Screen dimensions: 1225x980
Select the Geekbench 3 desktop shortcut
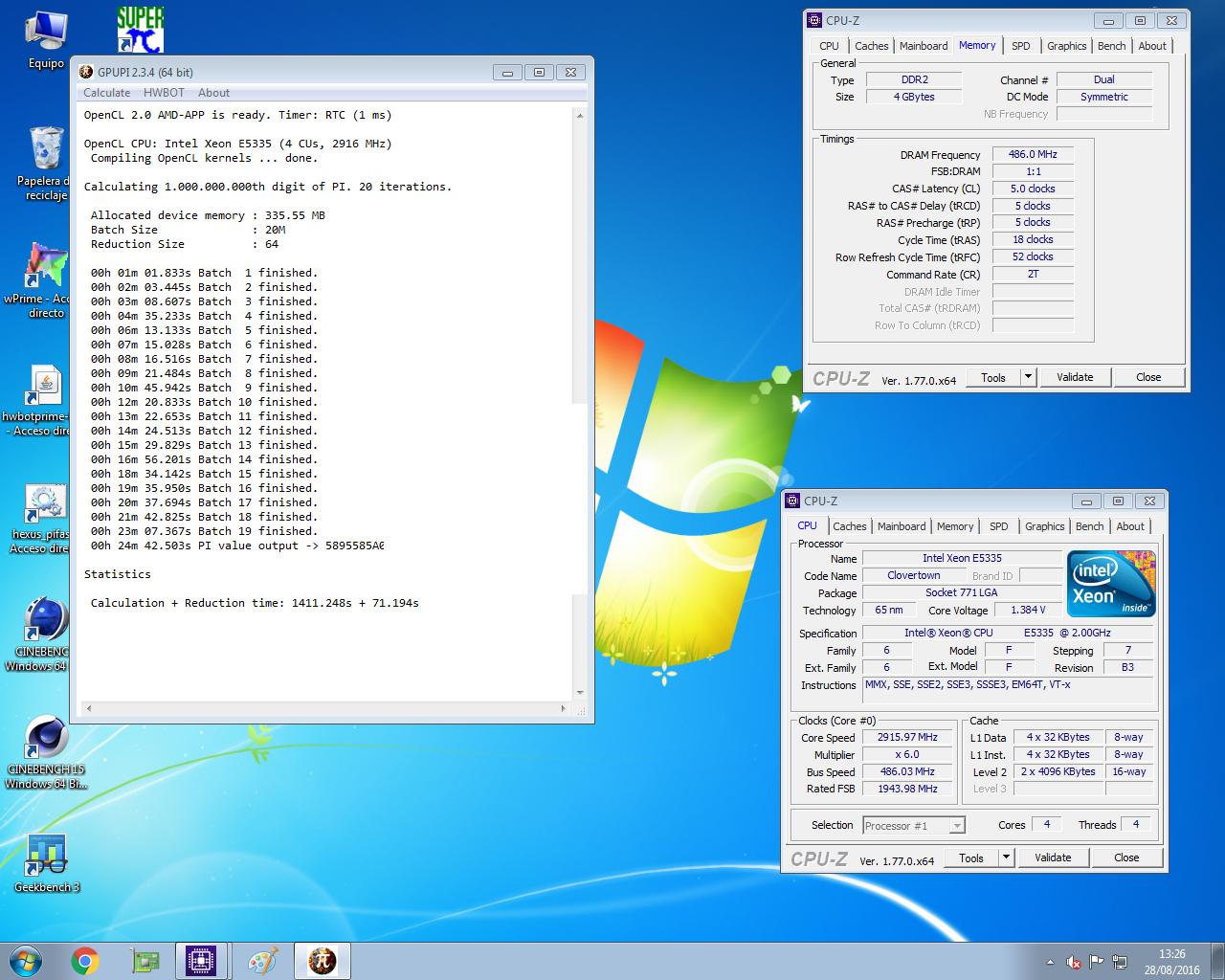(x=46, y=862)
